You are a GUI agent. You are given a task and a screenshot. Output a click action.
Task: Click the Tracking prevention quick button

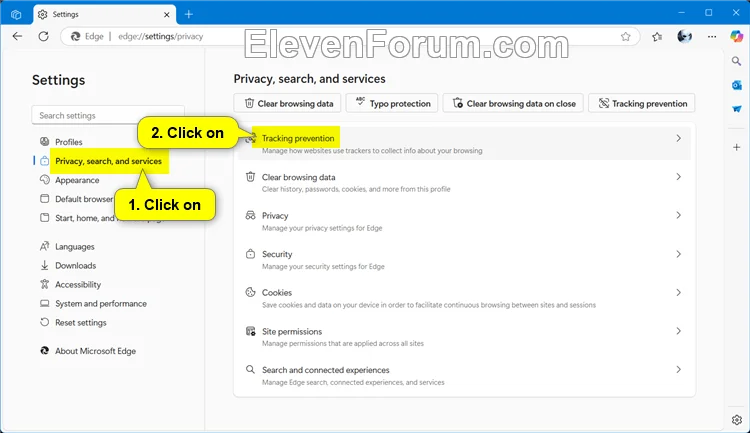coord(642,103)
